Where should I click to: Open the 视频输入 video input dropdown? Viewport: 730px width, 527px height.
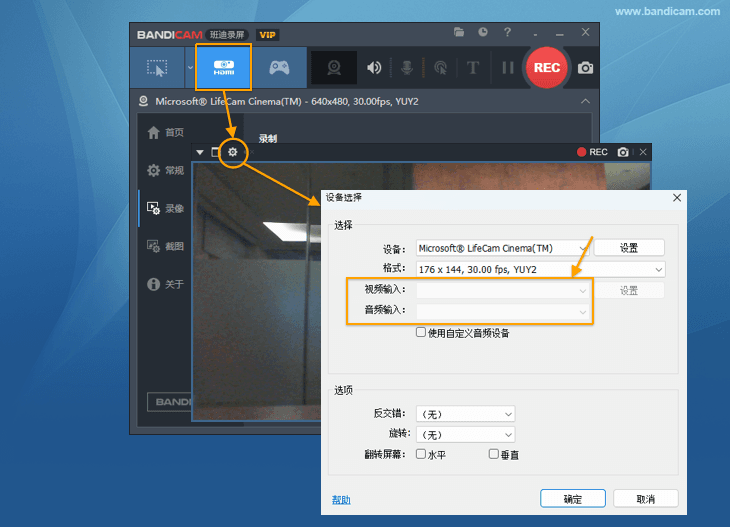[502, 291]
